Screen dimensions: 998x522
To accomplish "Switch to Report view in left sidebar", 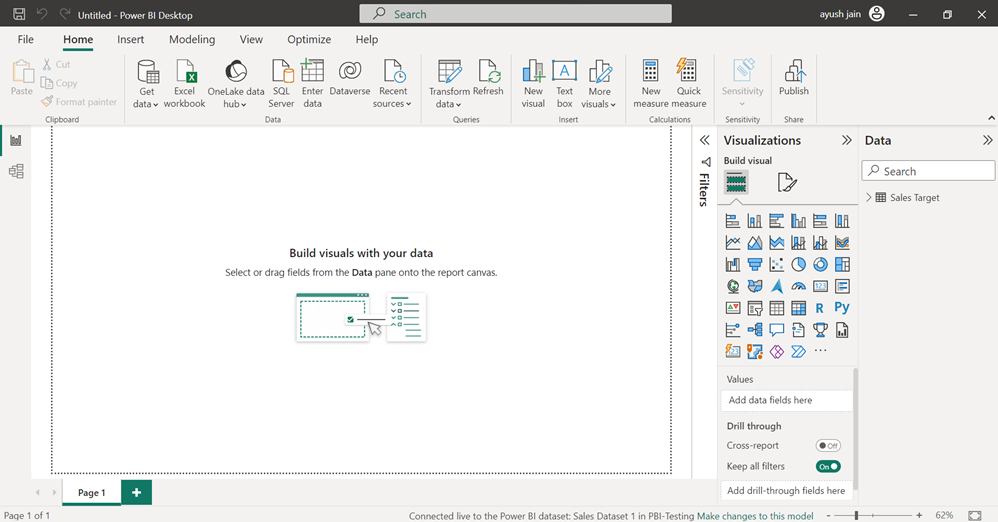I will tap(16, 140).
